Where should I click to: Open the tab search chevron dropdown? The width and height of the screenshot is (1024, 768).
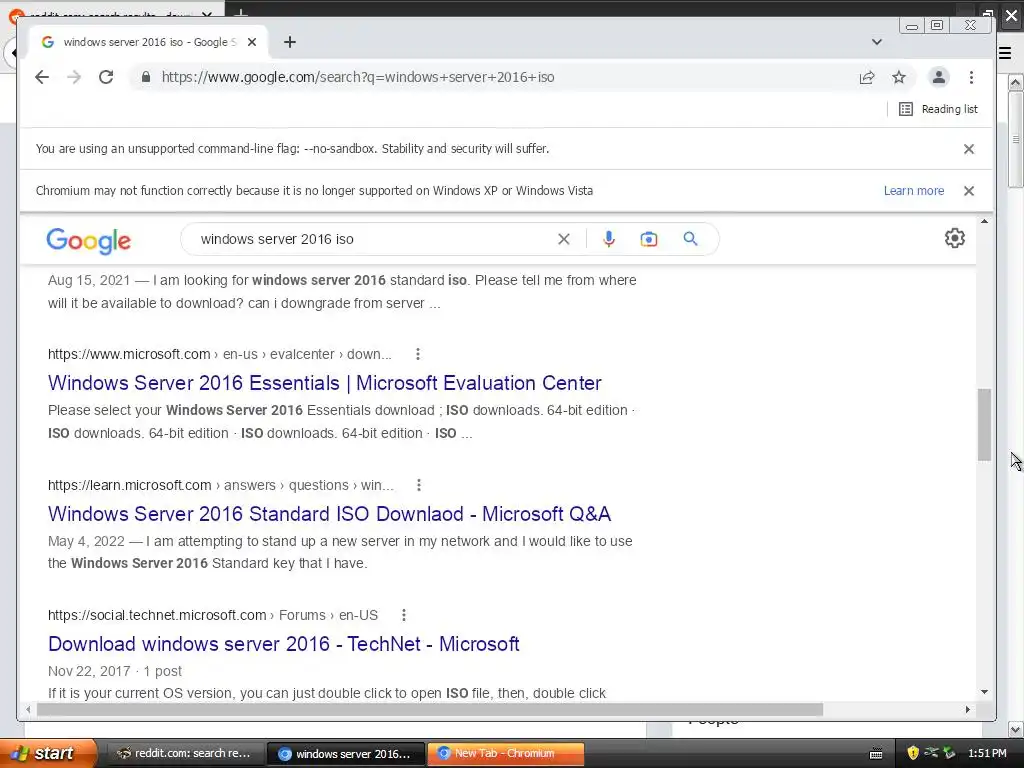coord(876,42)
